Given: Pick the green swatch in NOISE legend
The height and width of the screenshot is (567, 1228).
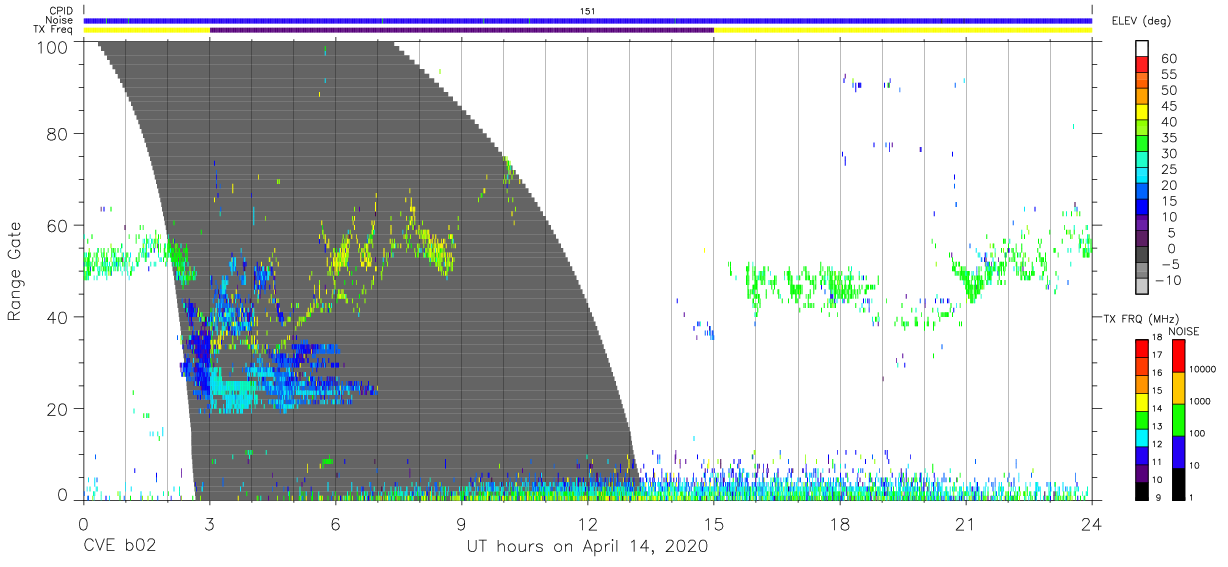Looking at the screenshot, I should [1178, 419].
